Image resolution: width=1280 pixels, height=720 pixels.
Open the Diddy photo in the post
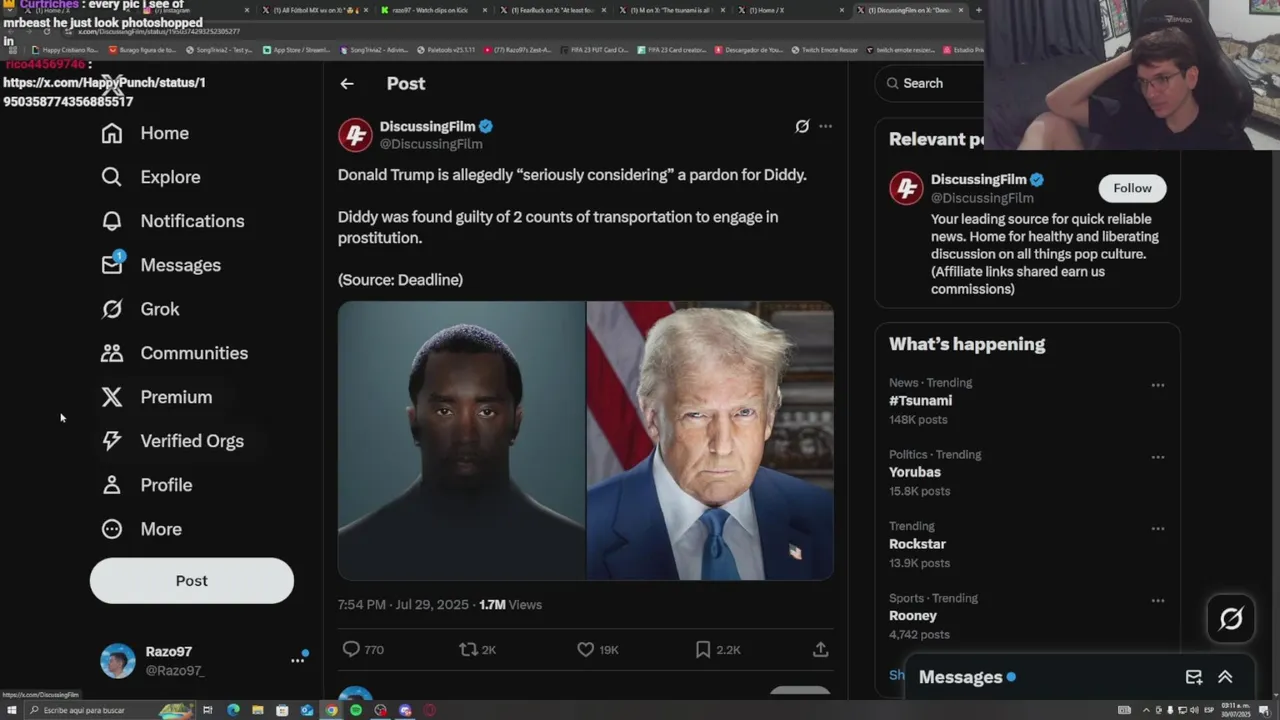pyautogui.click(x=461, y=441)
